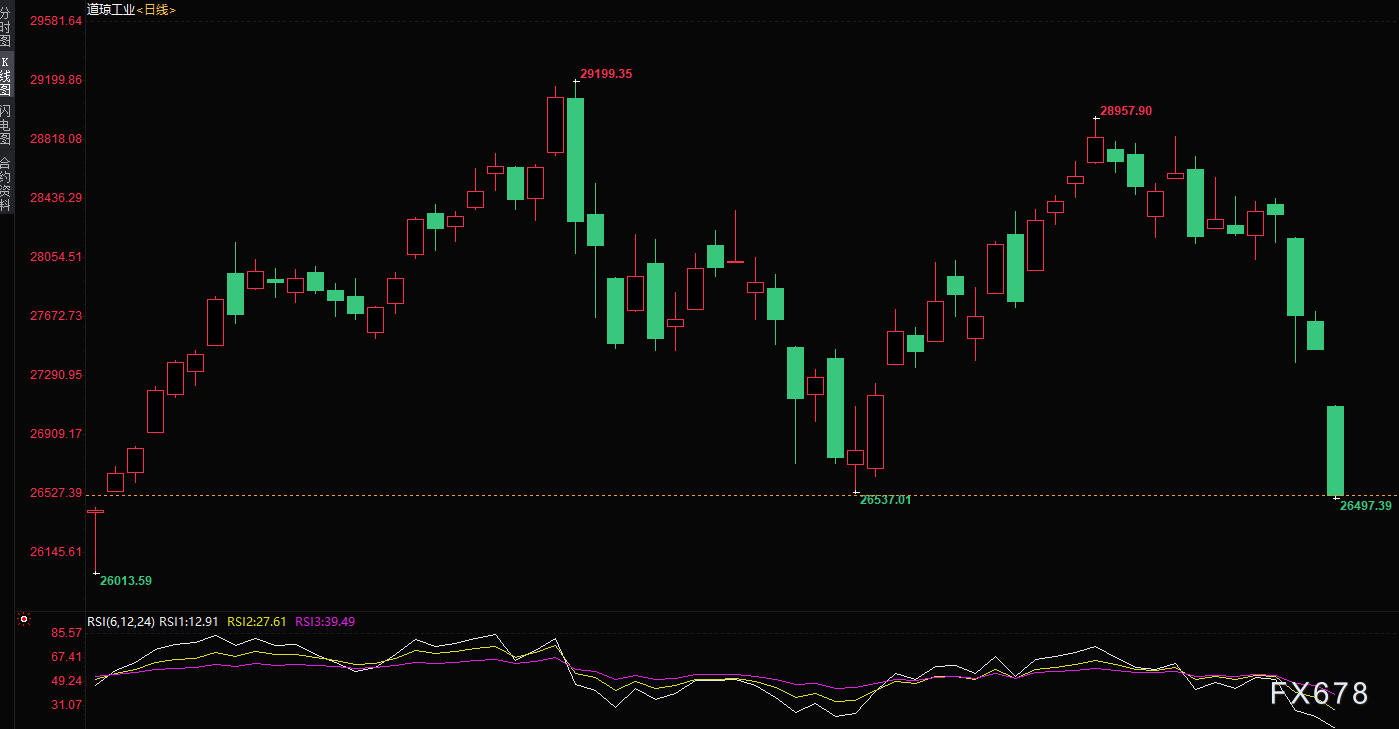
Task: Click the 26145.61 axis value
Action: tap(56, 551)
